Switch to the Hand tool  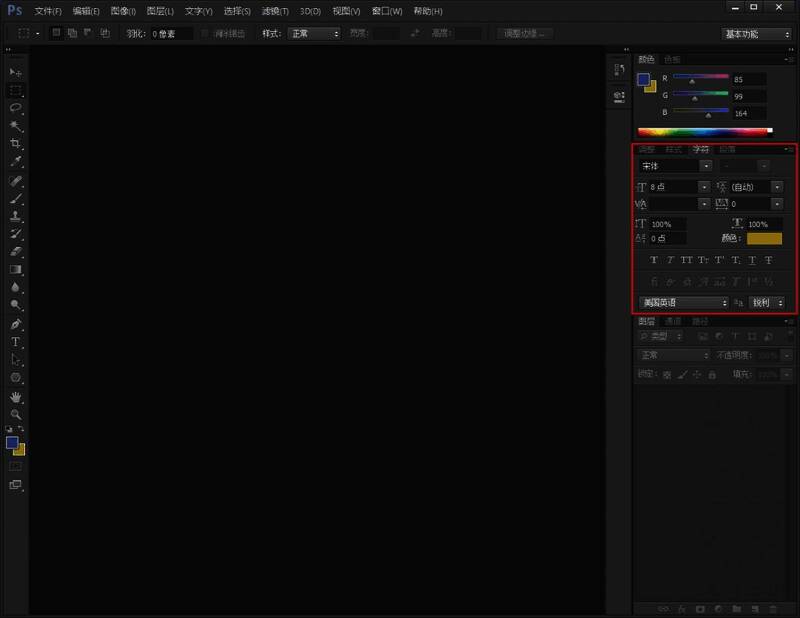[x=15, y=397]
